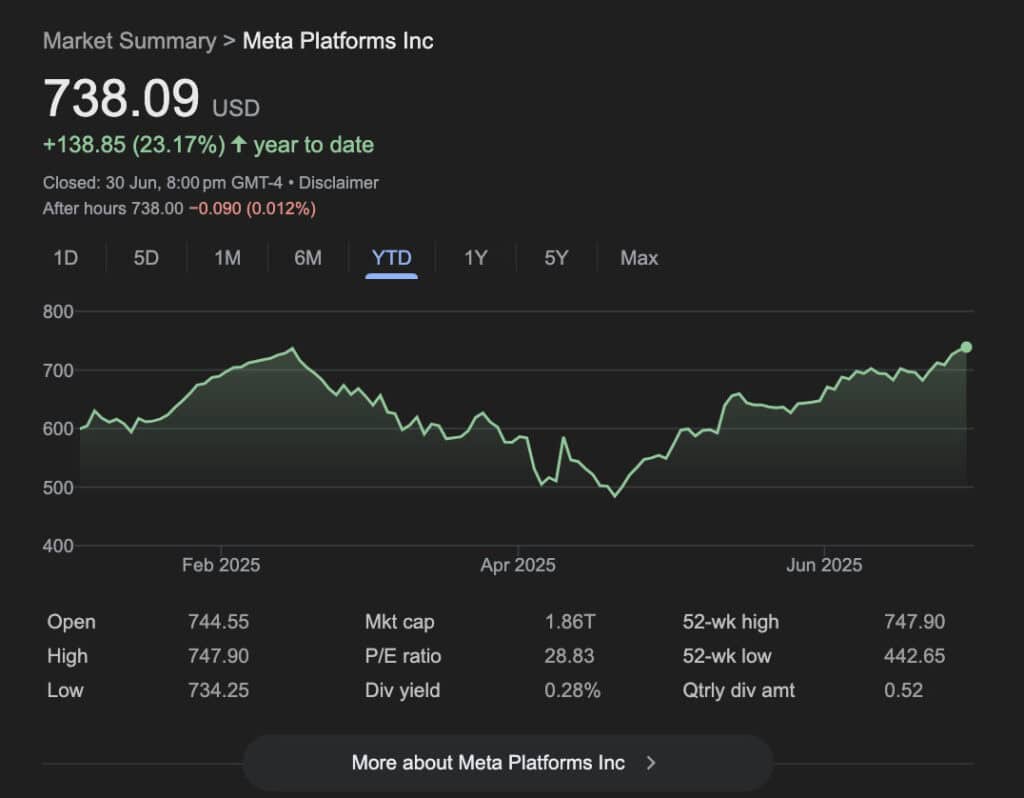The width and height of the screenshot is (1024, 798).
Task: Click the Div yield label
Action: tap(402, 690)
